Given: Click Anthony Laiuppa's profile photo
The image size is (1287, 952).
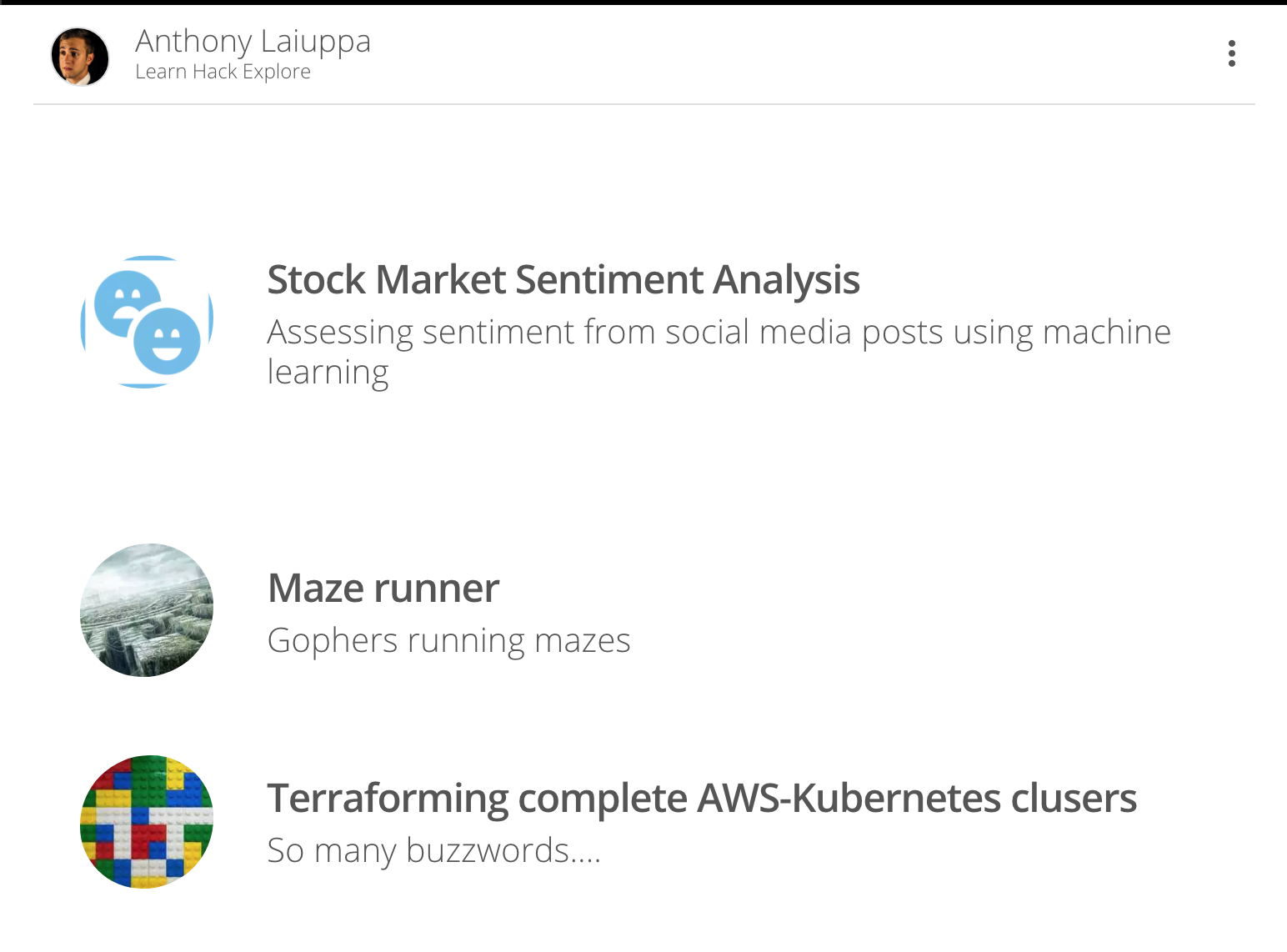Looking at the screenshot, I should click(x=80, y=57).
